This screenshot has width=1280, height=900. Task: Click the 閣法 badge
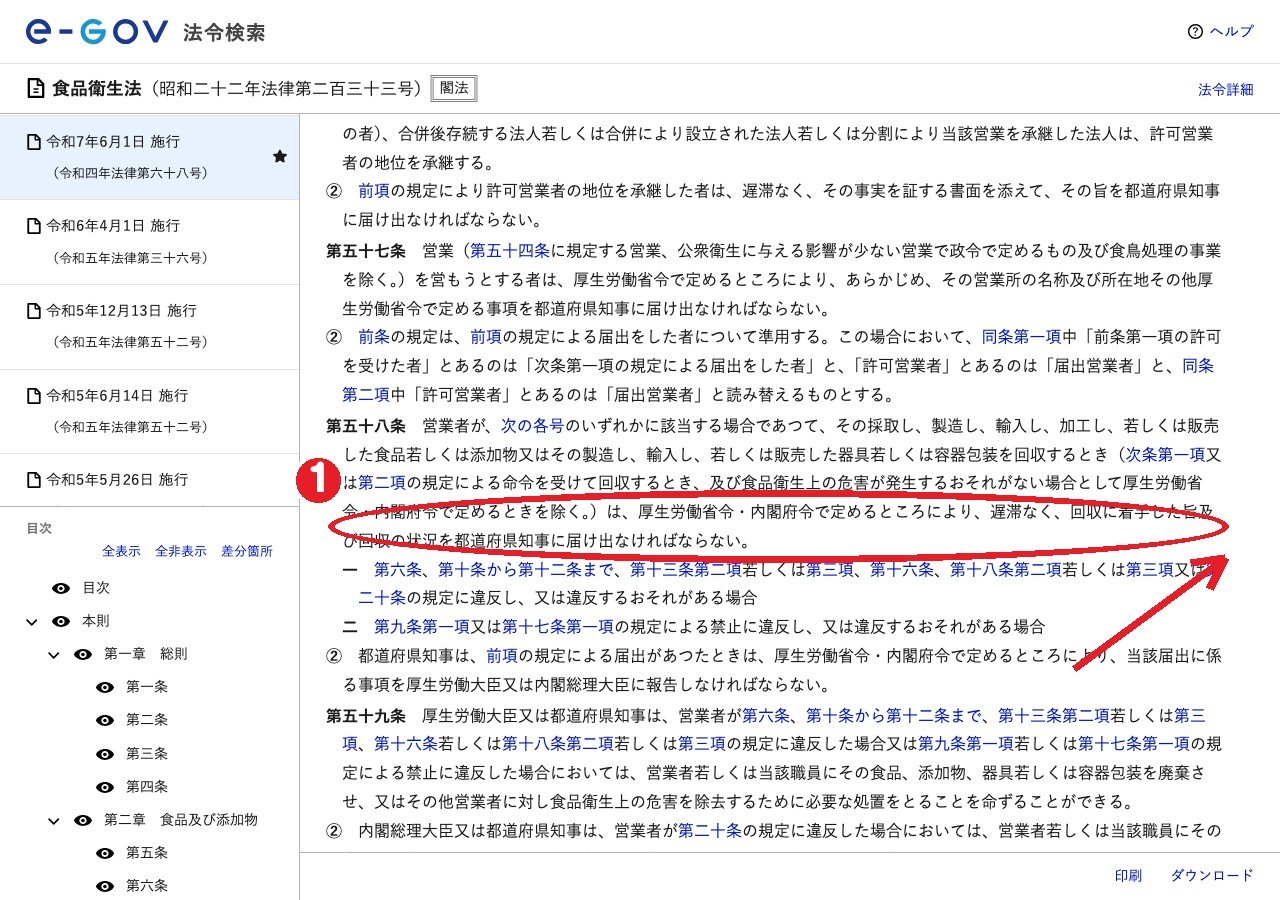point(454,88)
